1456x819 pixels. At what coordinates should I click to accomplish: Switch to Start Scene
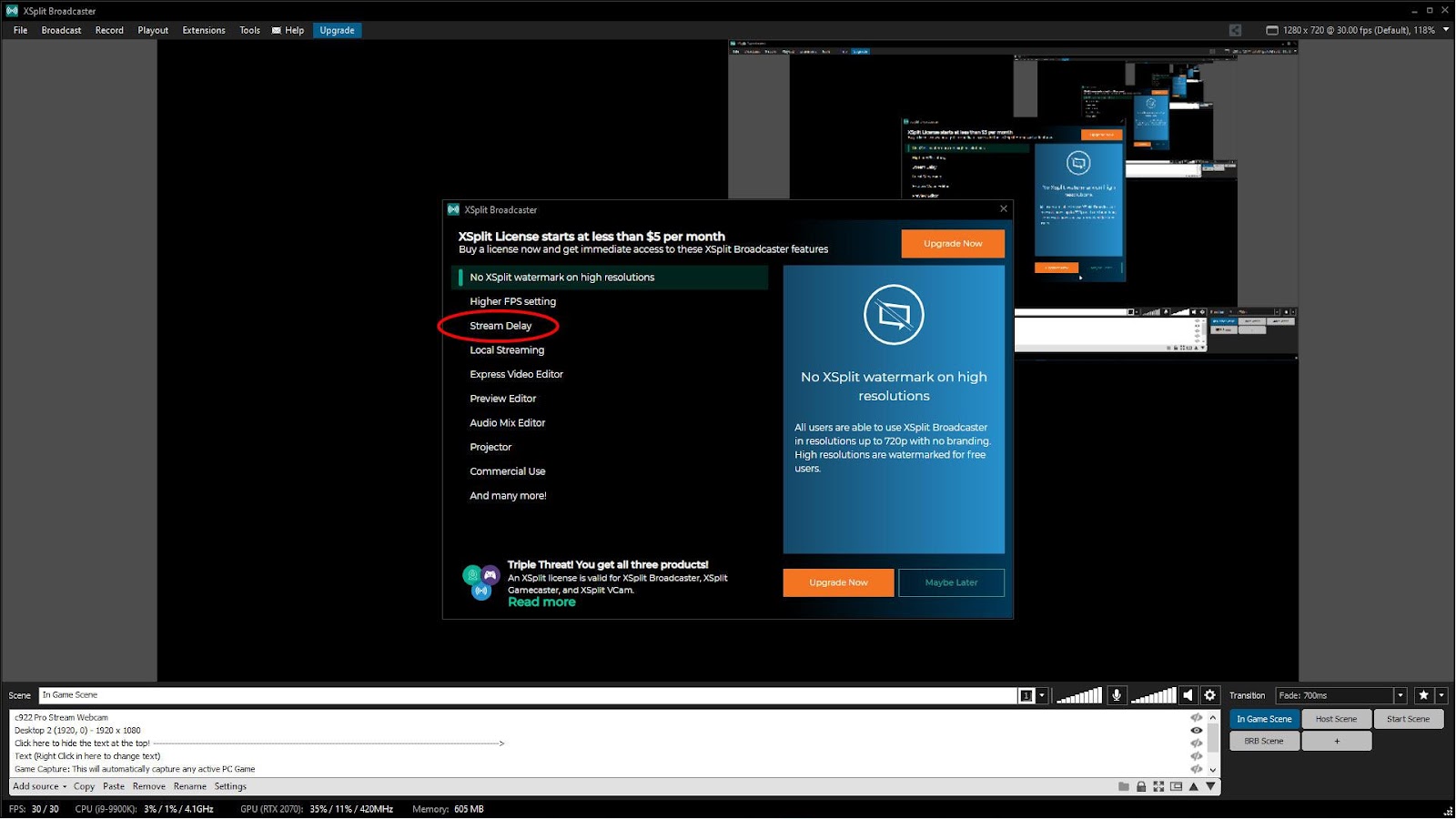1408,719
